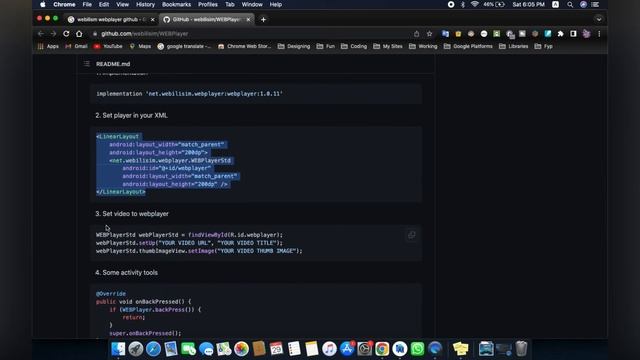This screenshot has width=640, height=360.
Task: Open the Wi-Fi status menu
Action: (474, 4)
